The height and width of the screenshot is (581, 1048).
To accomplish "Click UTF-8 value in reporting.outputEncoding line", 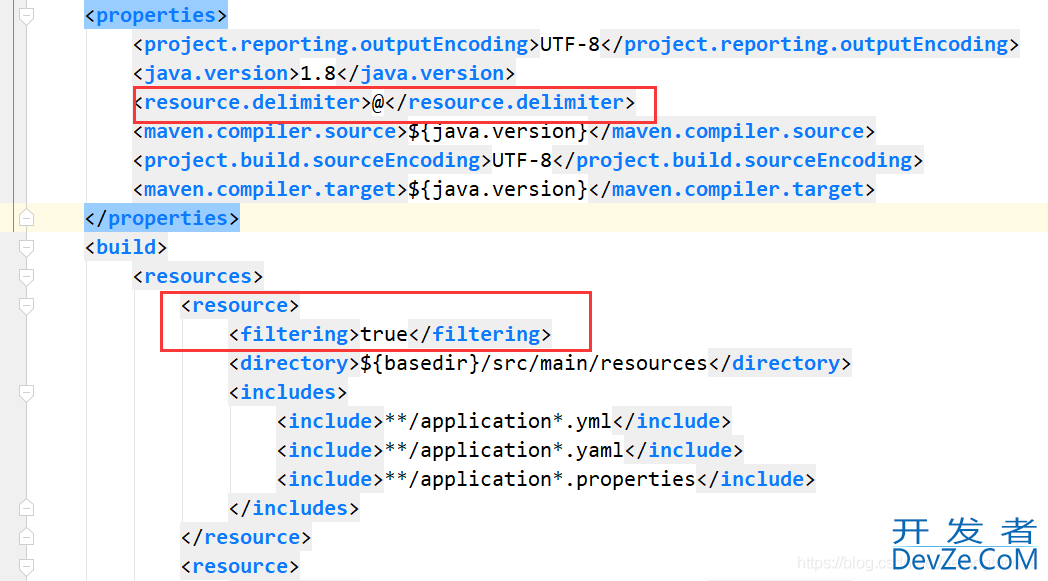I will click(x=569, y=44).
